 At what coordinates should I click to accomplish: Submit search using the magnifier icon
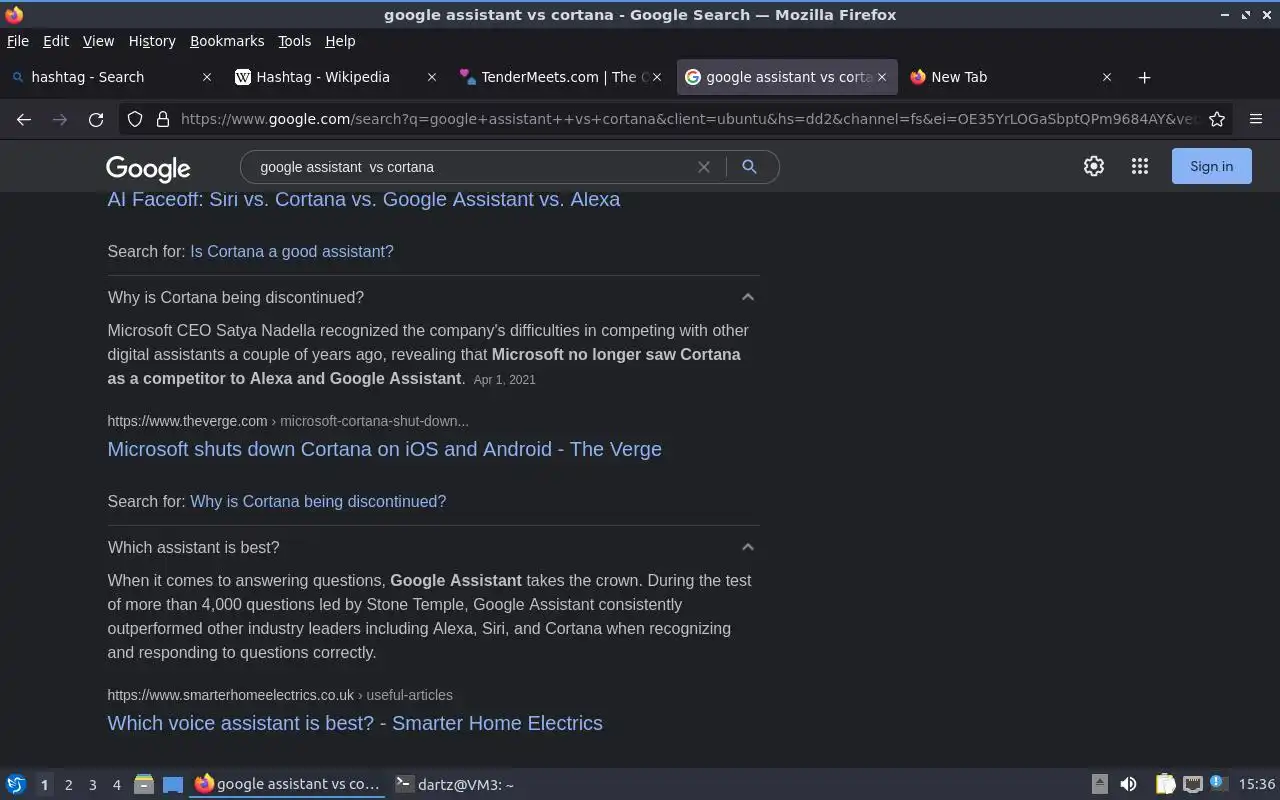[749, 167]
